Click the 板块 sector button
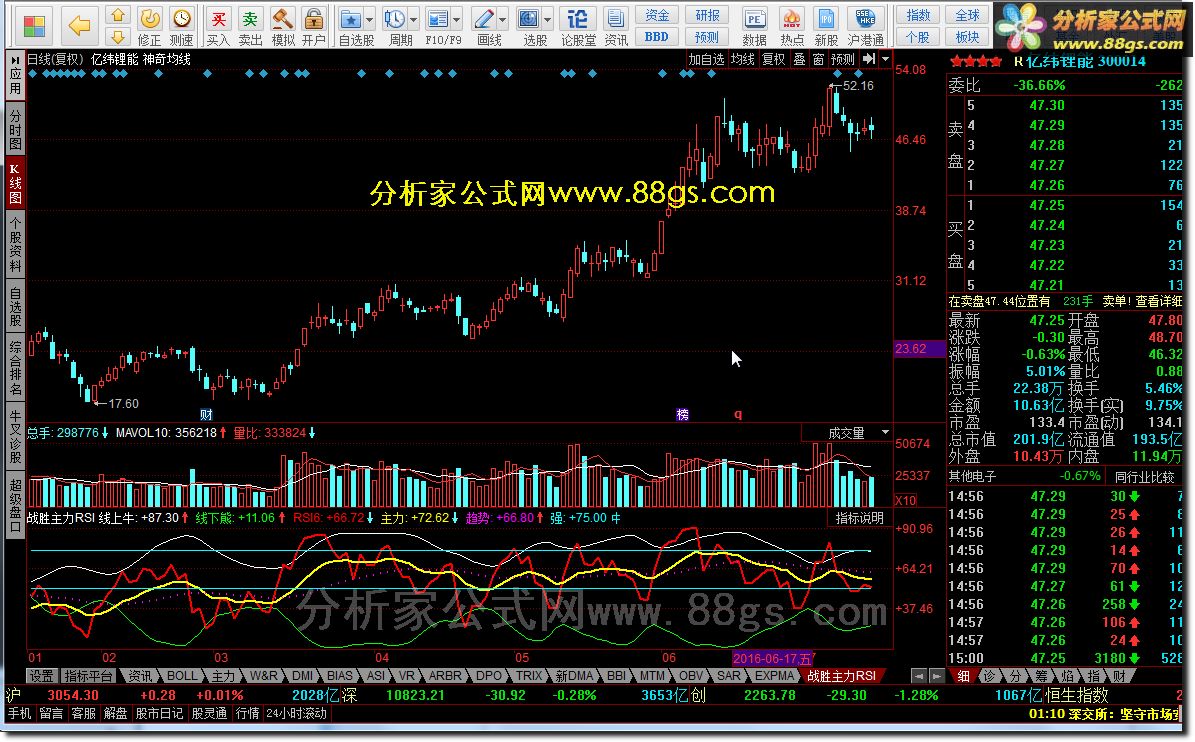 pos(968,37)
